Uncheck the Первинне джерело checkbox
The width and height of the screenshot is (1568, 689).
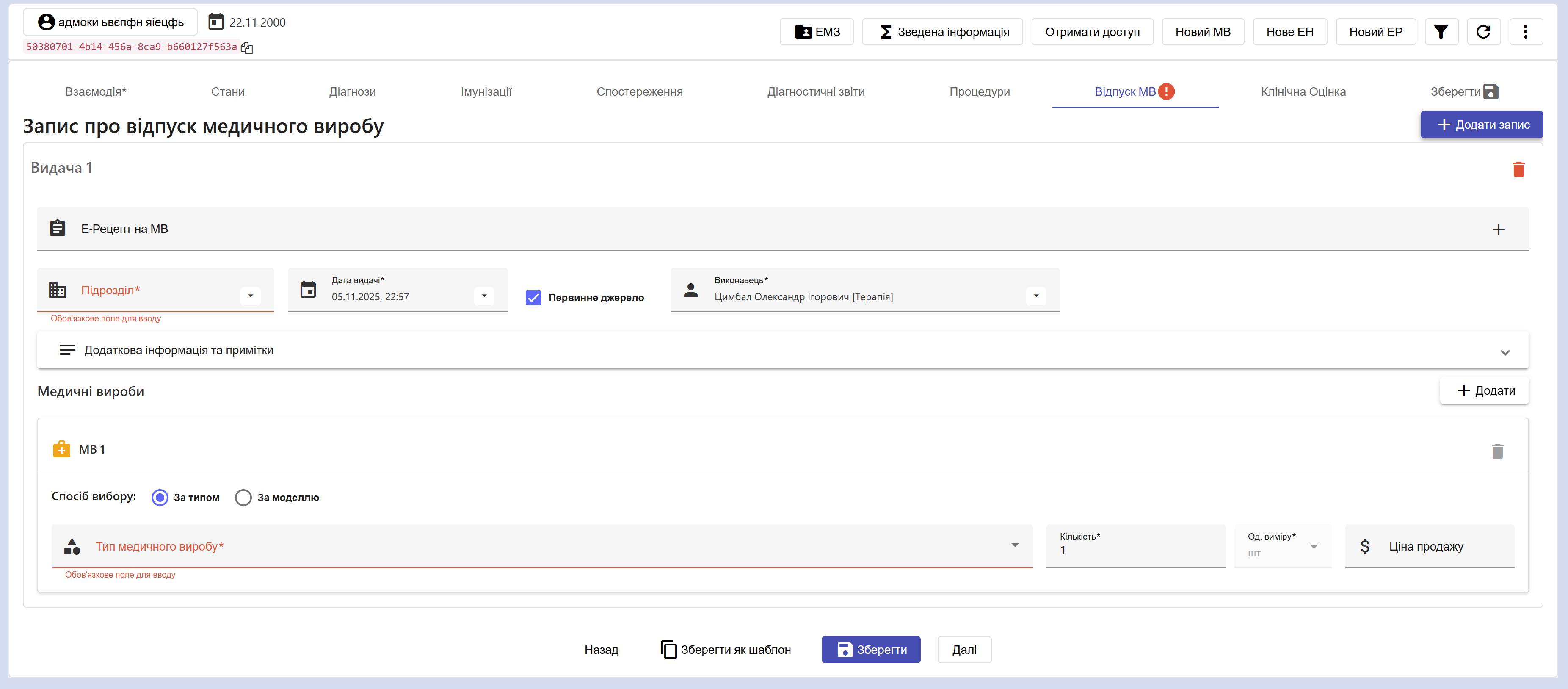click(x=533, y=298)
